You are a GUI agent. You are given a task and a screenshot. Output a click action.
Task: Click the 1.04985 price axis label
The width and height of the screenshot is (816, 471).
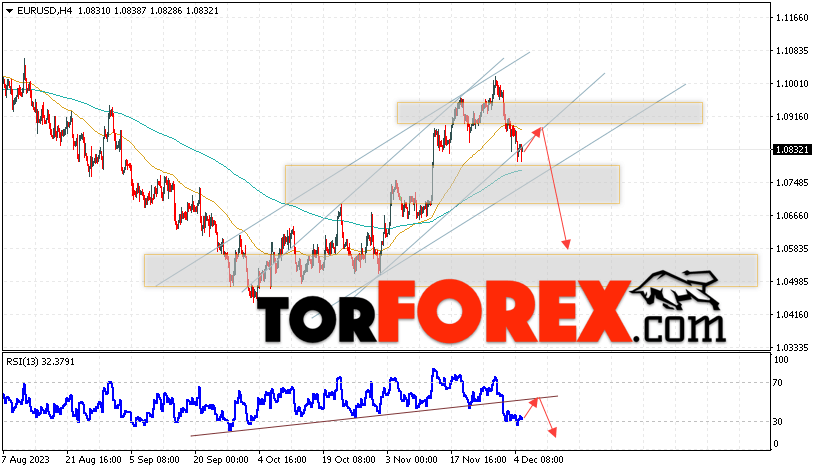pos(792,282)
